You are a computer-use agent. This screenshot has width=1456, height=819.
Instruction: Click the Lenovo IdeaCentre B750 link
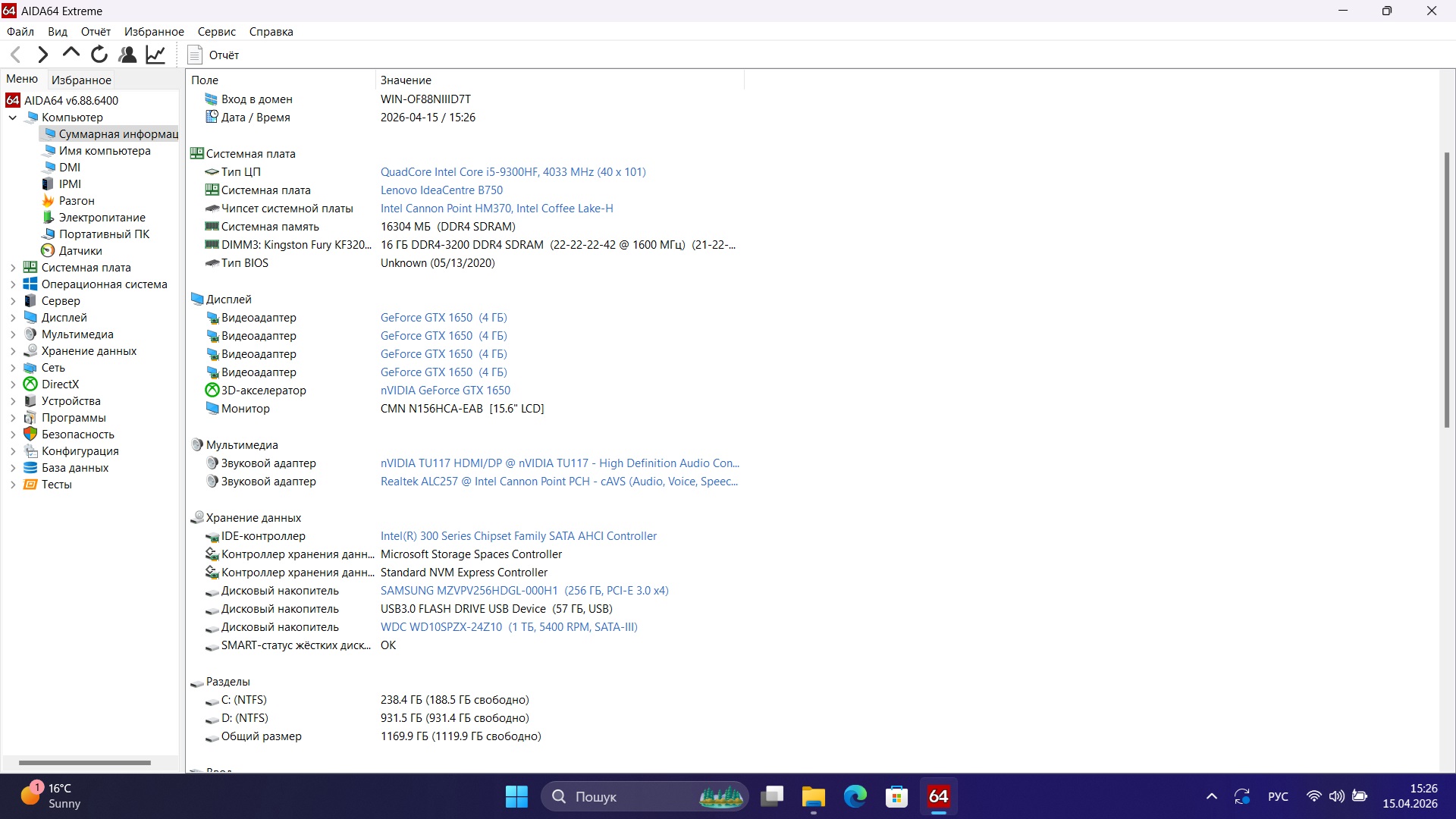[x=441, y=190]
